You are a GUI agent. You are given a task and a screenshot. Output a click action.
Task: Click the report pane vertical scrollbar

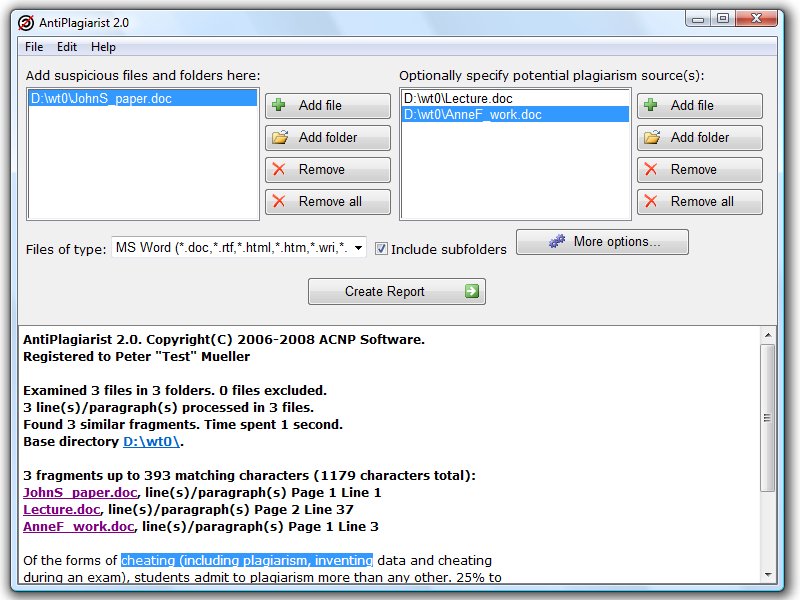pos(767,420)
